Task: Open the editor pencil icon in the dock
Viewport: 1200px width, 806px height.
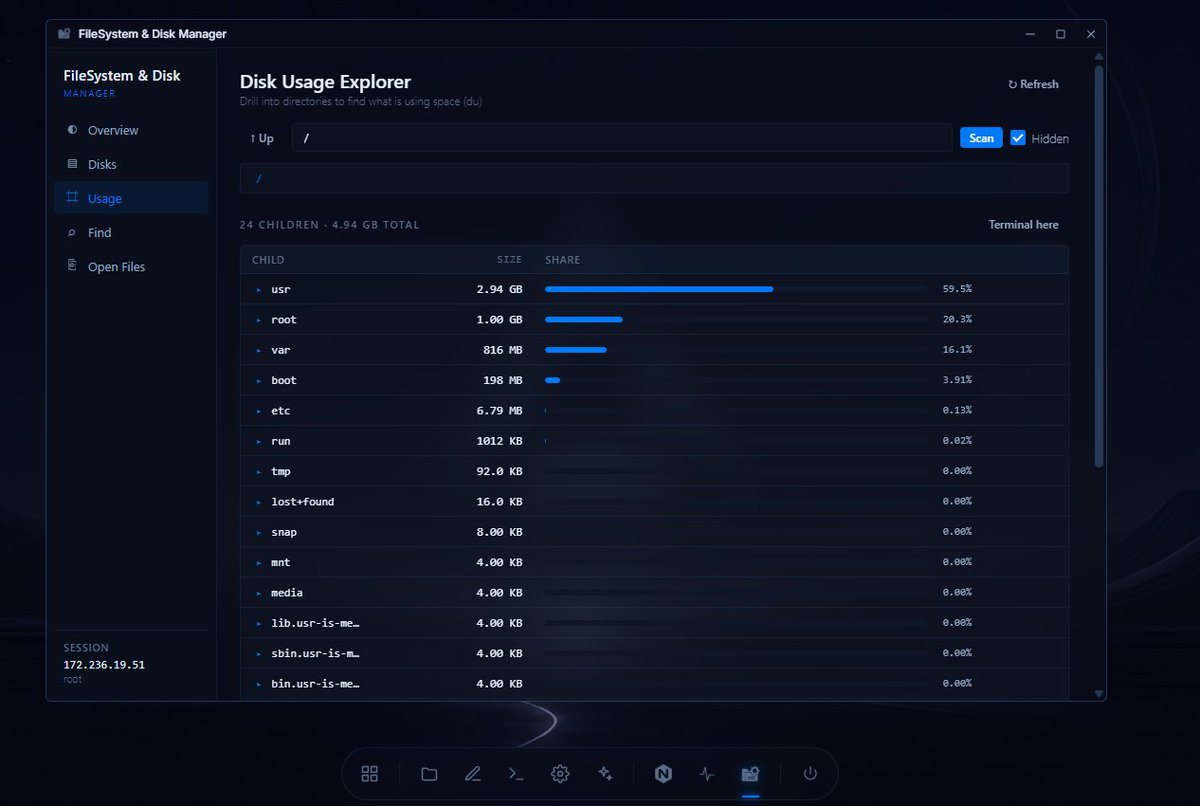Action: 473,774
